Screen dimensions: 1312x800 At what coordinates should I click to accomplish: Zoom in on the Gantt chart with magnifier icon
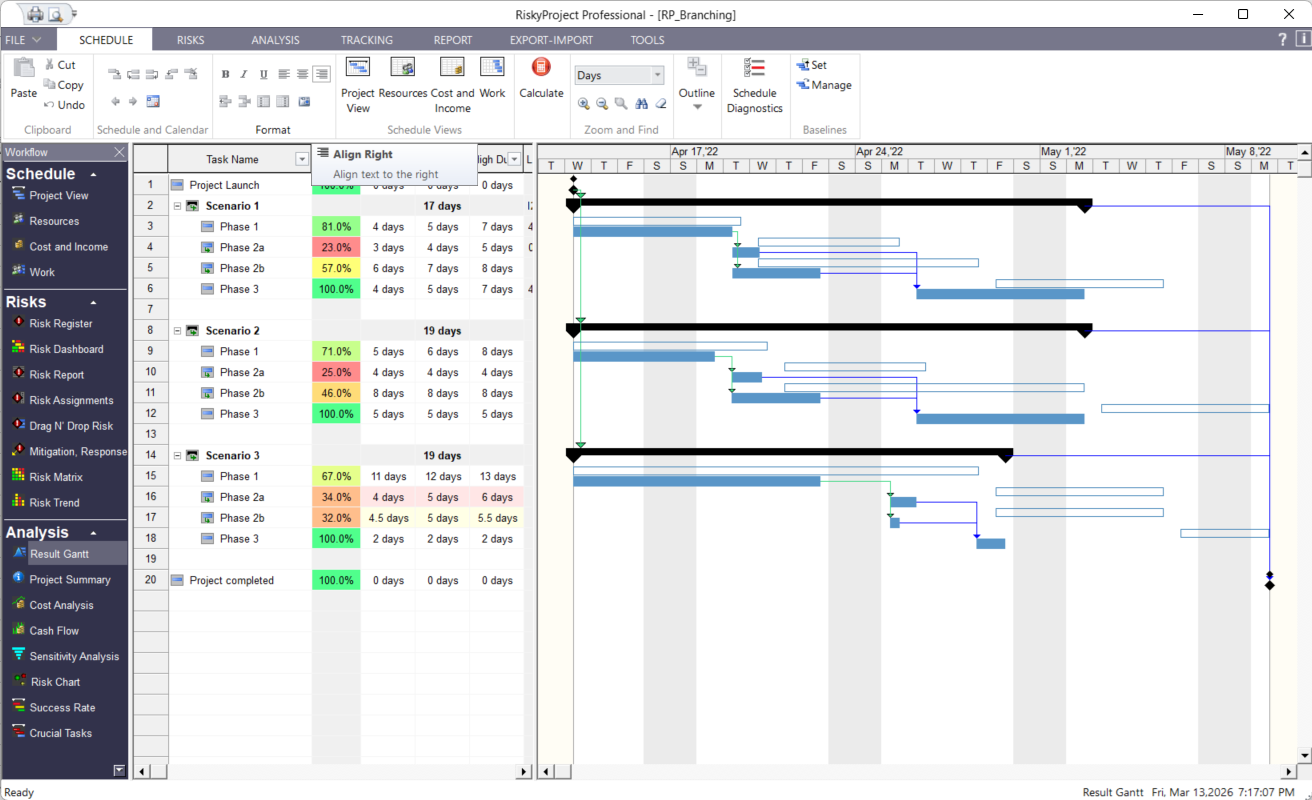pyautogui.click(x=584, y=103)
